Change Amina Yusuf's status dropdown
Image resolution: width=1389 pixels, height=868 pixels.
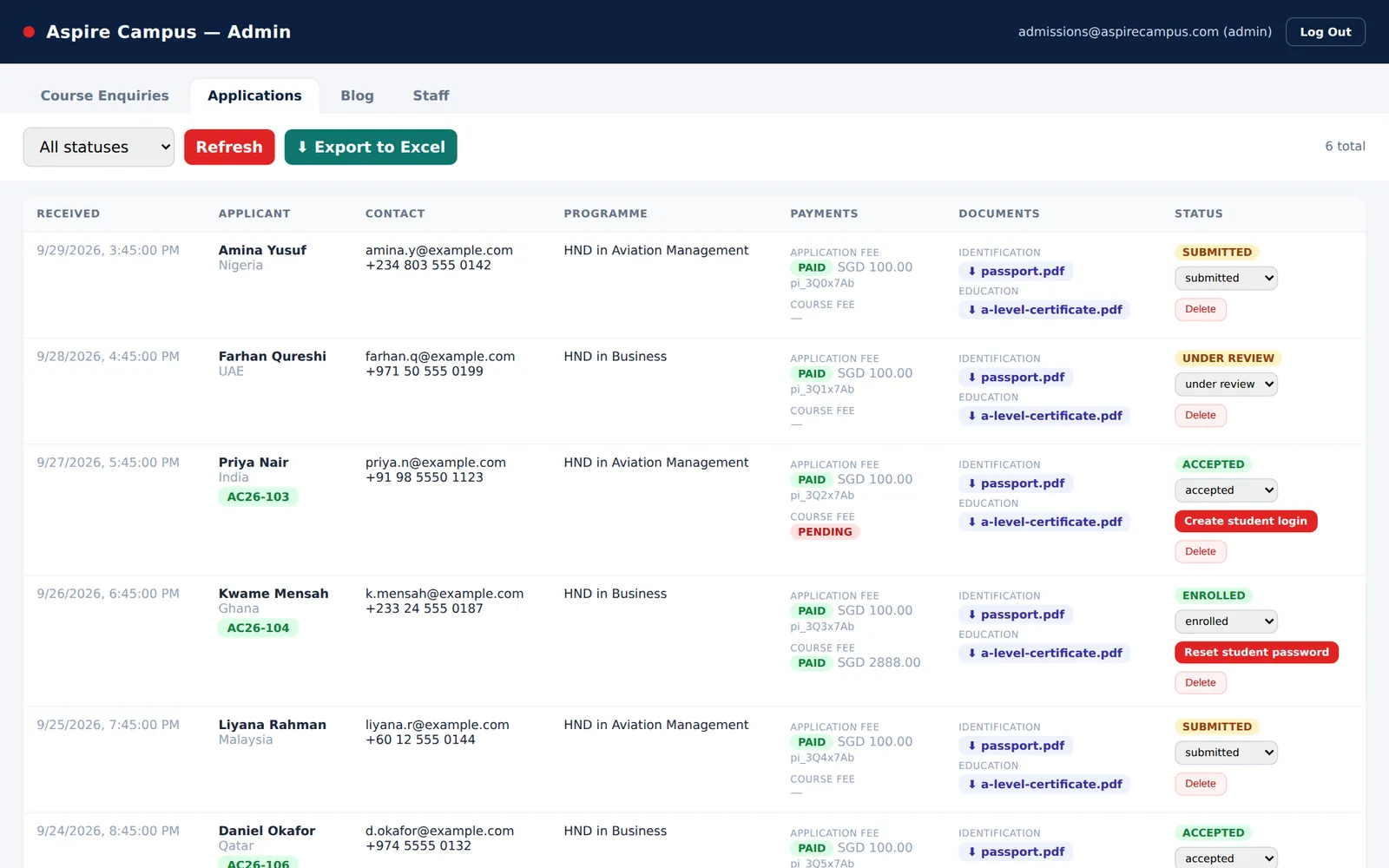[1226, 278]
